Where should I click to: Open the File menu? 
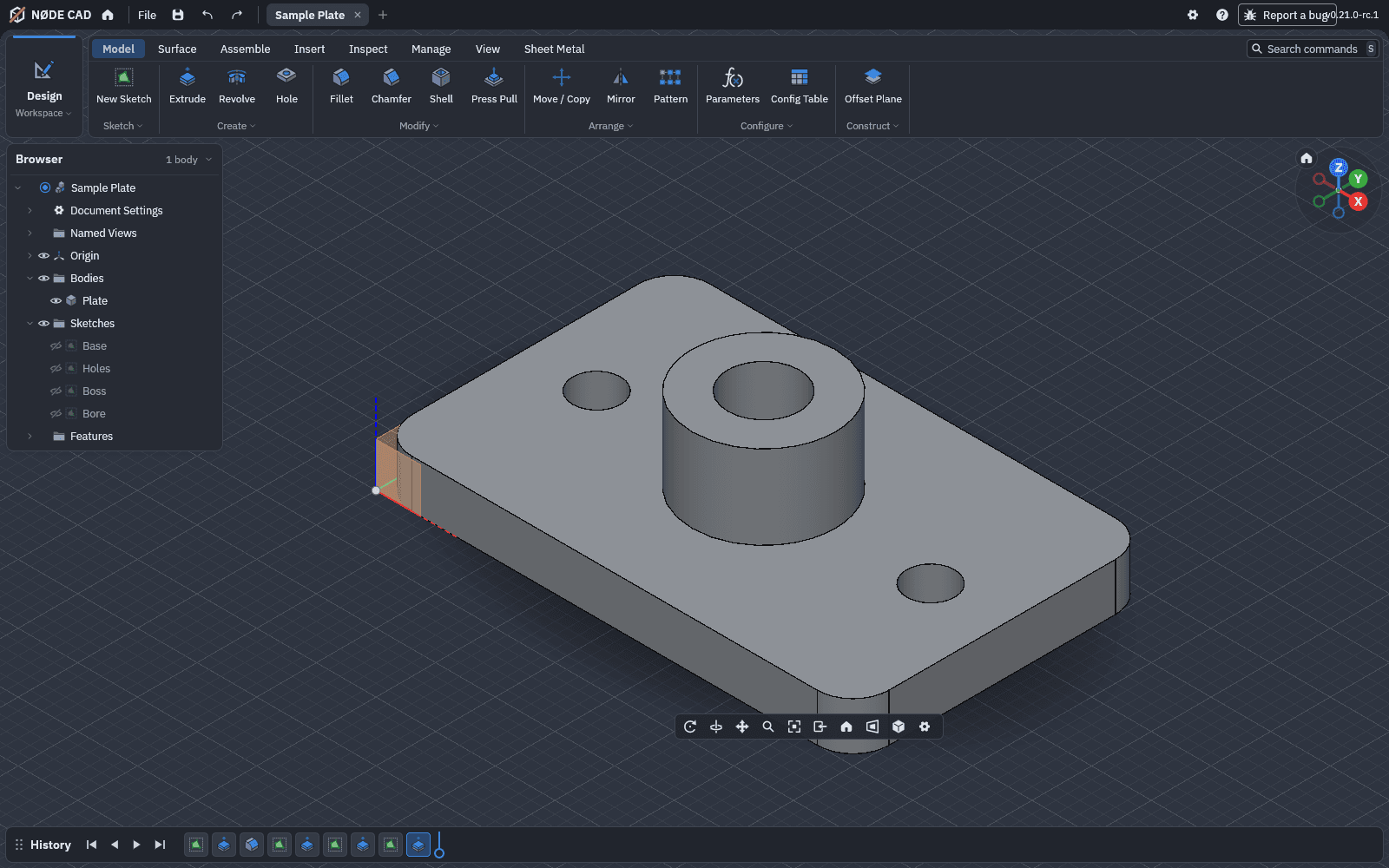pos(147,15)
